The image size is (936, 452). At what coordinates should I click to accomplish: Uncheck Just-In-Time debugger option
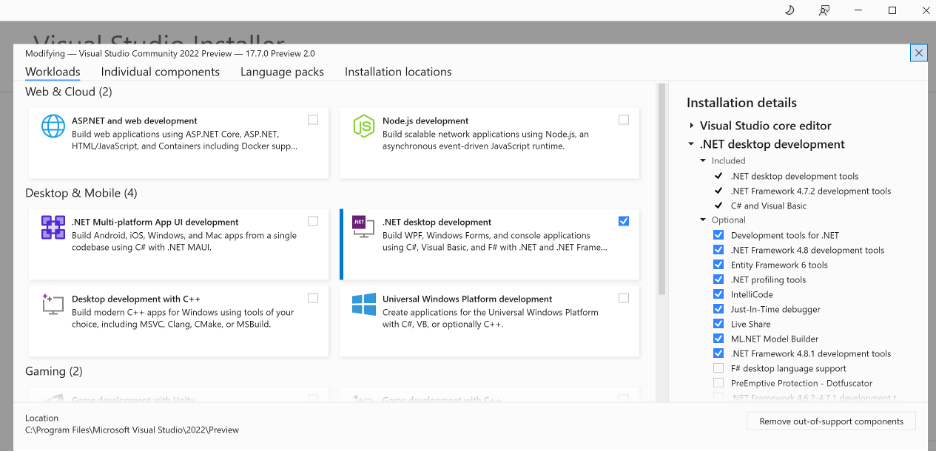click(x=718, y=309)
